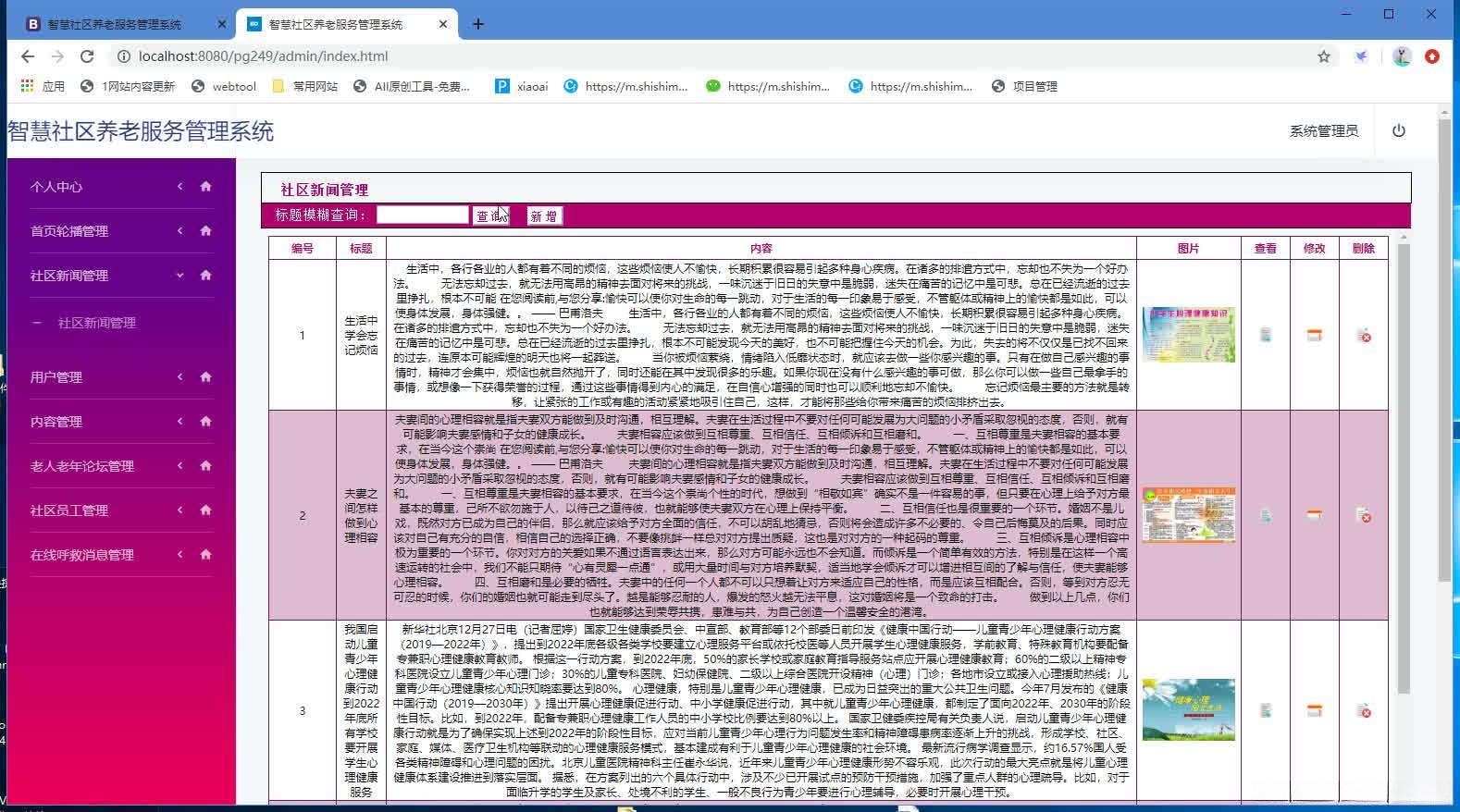This screenshot has width=1460, height=812.
Task: Click home icon beside 社区新闻管理 menu
Action: pyautogui.click(x=205, y=275)
